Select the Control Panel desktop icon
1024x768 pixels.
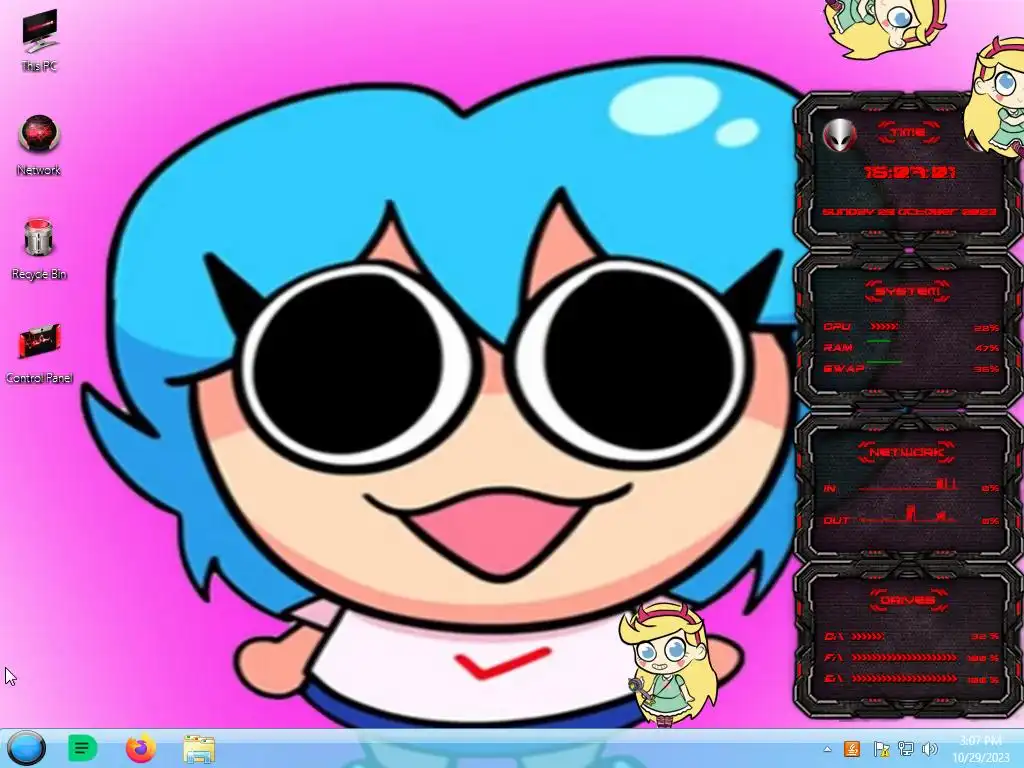pos(39,353)
